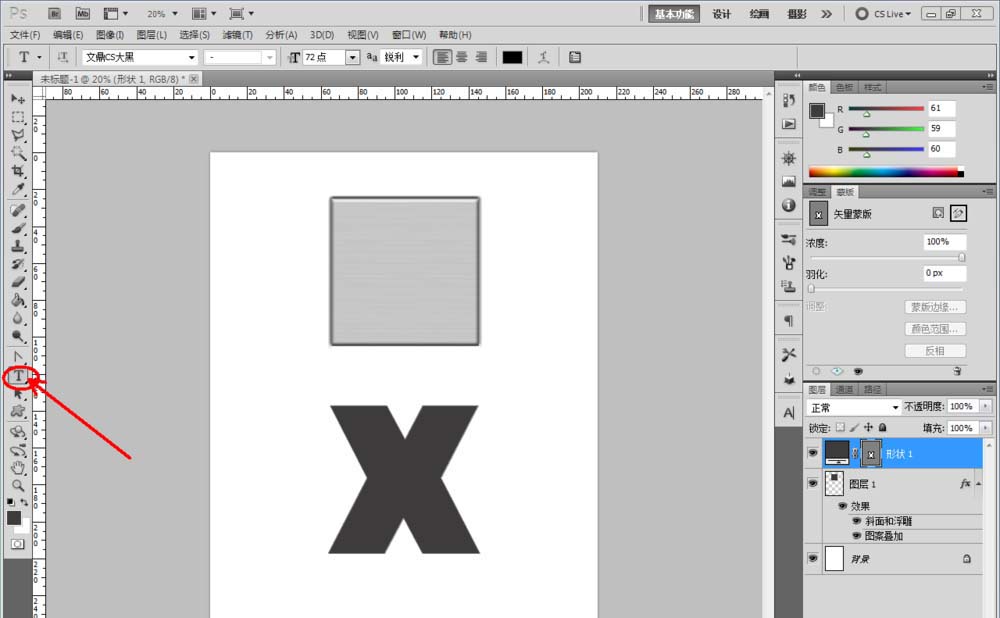The height and width of the screenshot is (618, 1000).
Task: Switch to the 路径 tab
Action: tap(872, 389)
